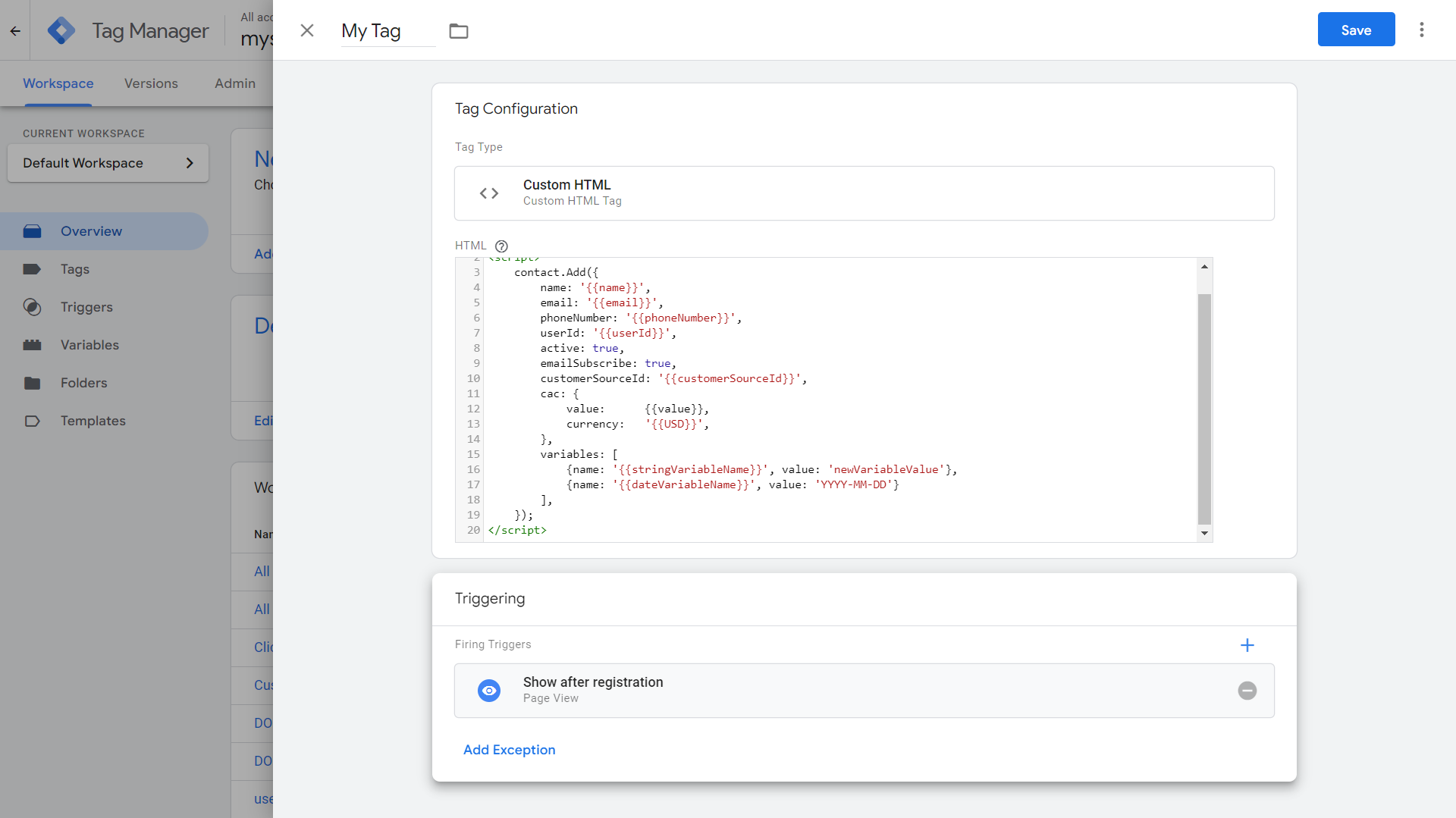
Task: Click the Add Exception link
Action: (509, 750)
